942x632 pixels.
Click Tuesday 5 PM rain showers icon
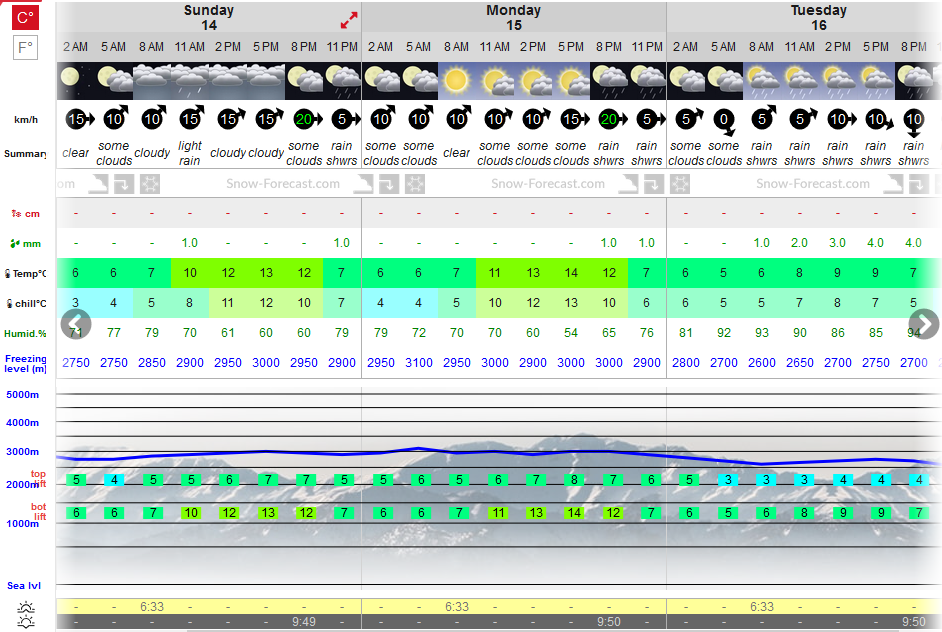point(875,81)
